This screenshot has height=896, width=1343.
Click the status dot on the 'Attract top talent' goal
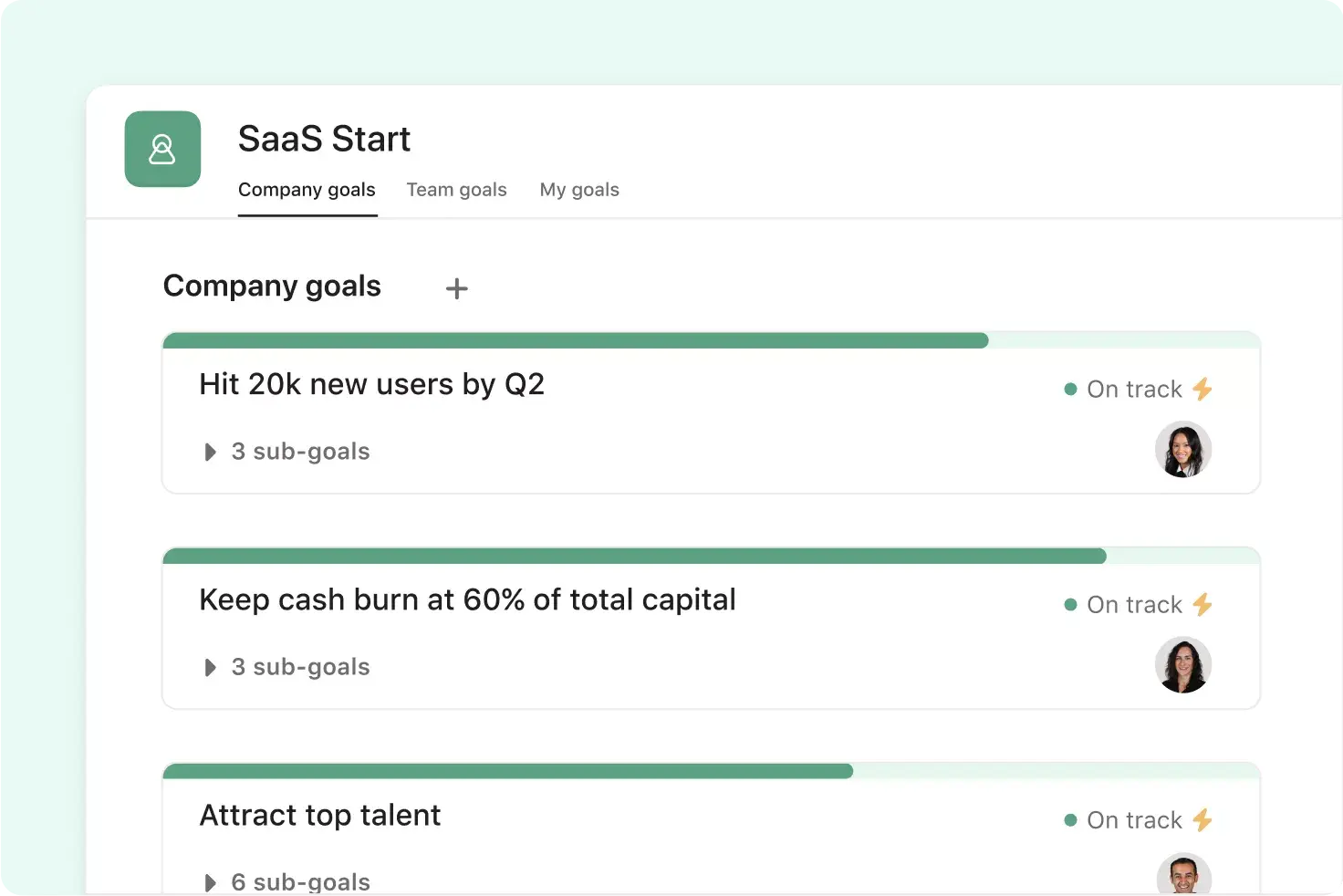coord(1069,820)
